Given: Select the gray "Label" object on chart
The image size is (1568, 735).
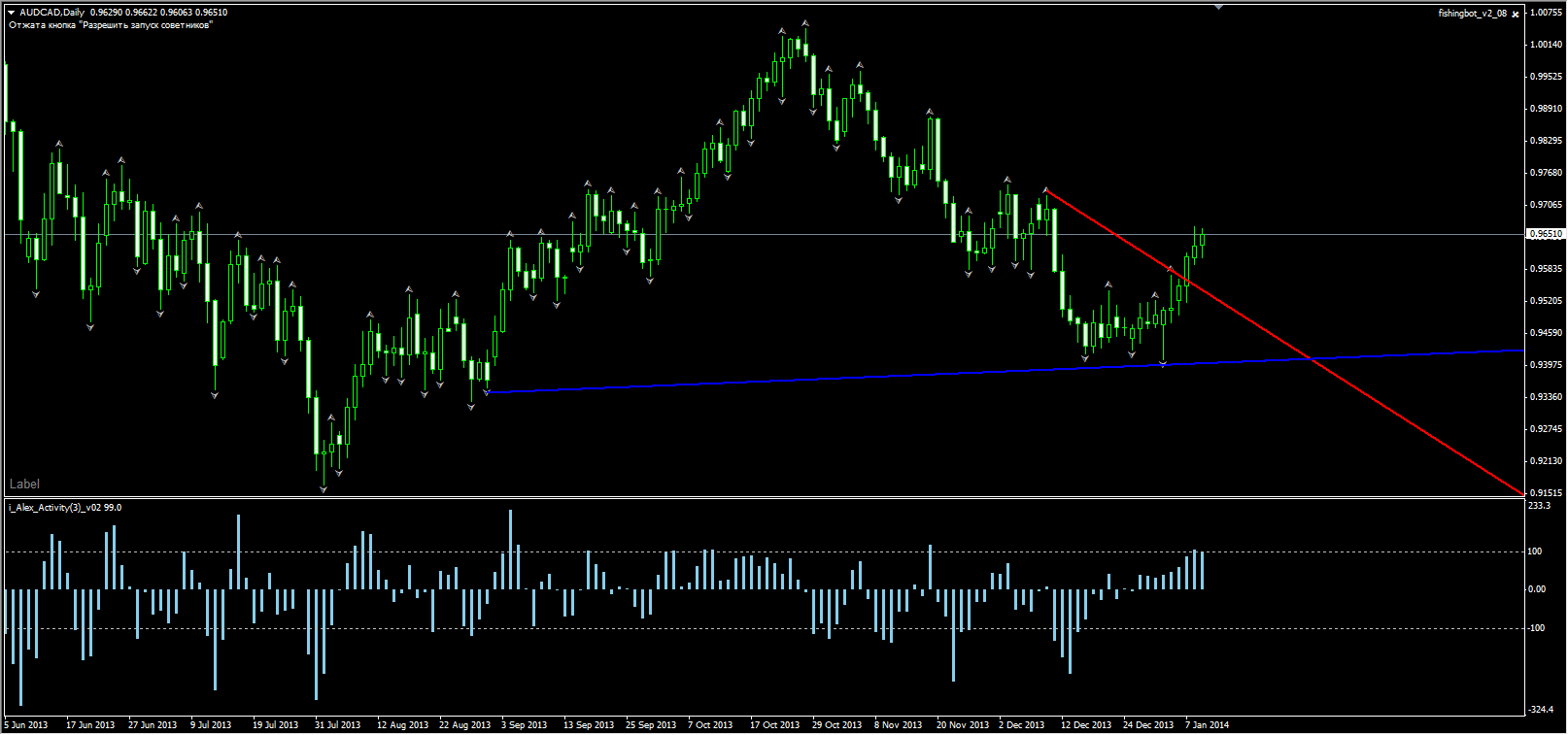Looking at the screenshot, I should 24,484.
